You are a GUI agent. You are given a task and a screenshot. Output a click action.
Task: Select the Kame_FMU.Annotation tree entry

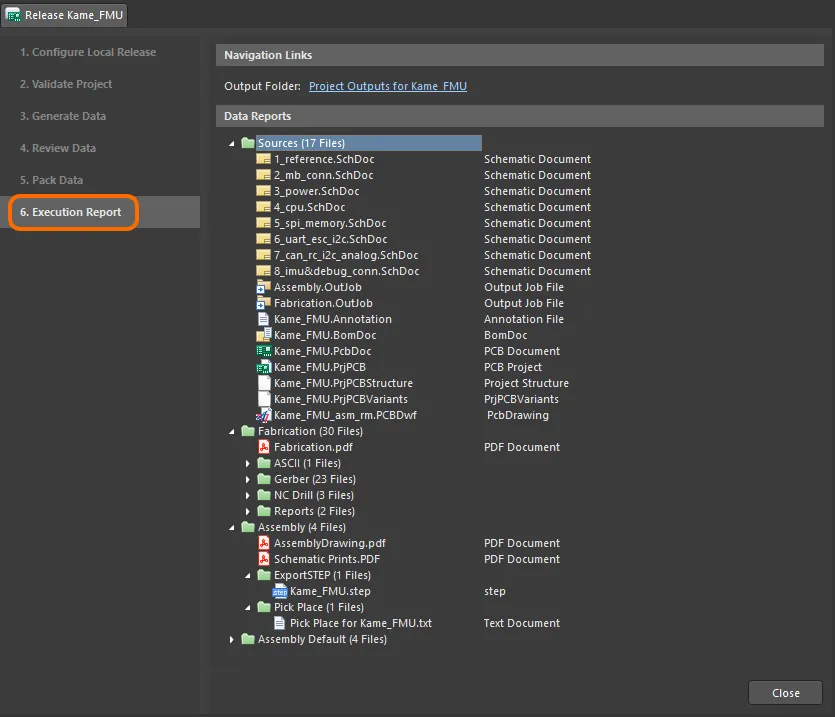click(x=334, y=319)
